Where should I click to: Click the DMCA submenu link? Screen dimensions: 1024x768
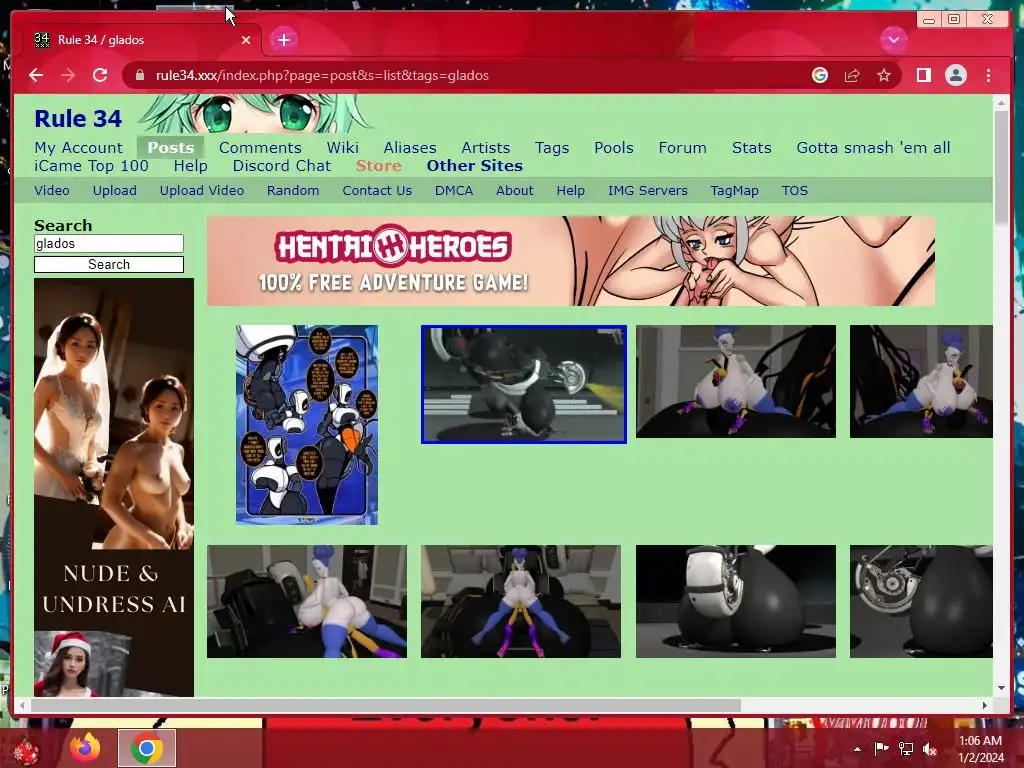click(454, 191)
